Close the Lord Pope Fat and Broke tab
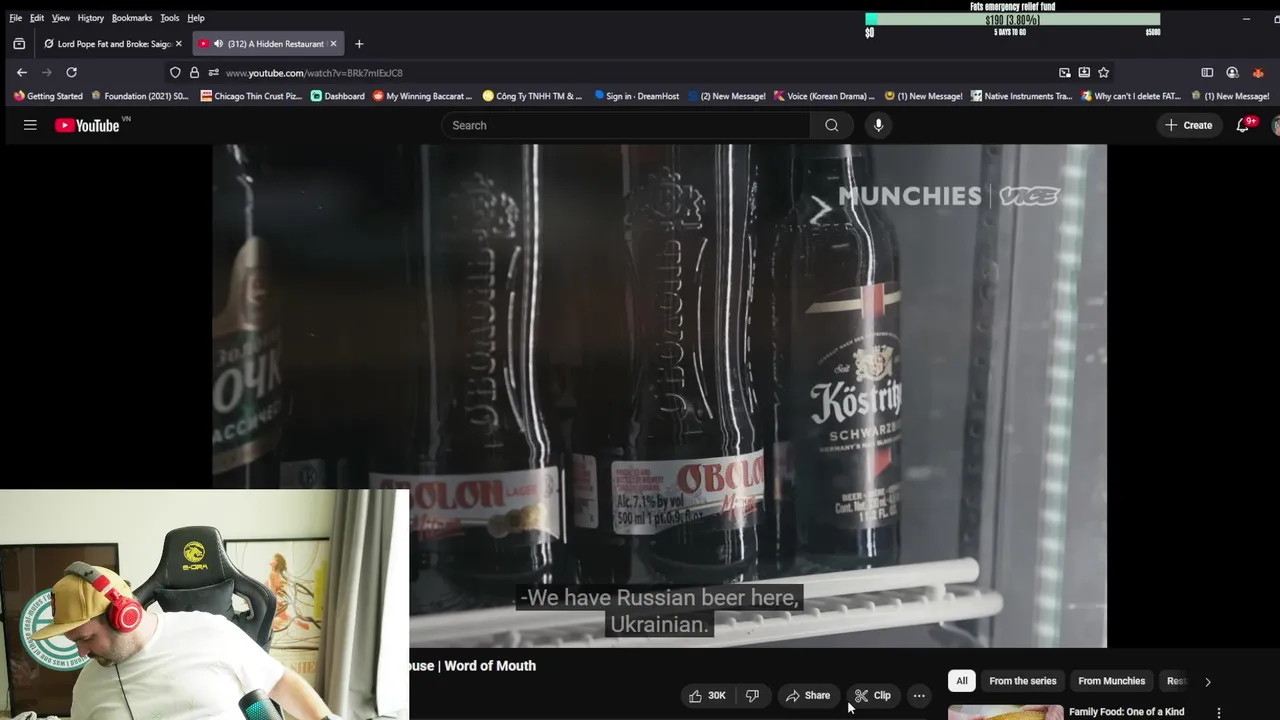 (x=179, y=44)
